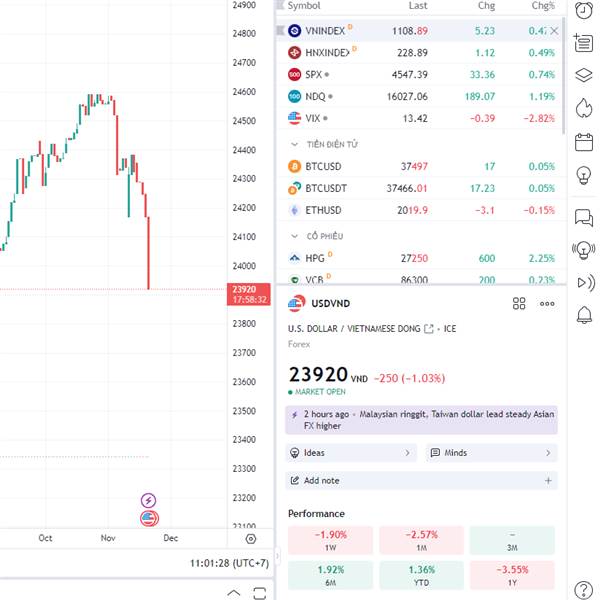Viewport: 600px width, 600px height.
Task: Open the Calendar icon in sidebar
Action: (x=584, y=142)
